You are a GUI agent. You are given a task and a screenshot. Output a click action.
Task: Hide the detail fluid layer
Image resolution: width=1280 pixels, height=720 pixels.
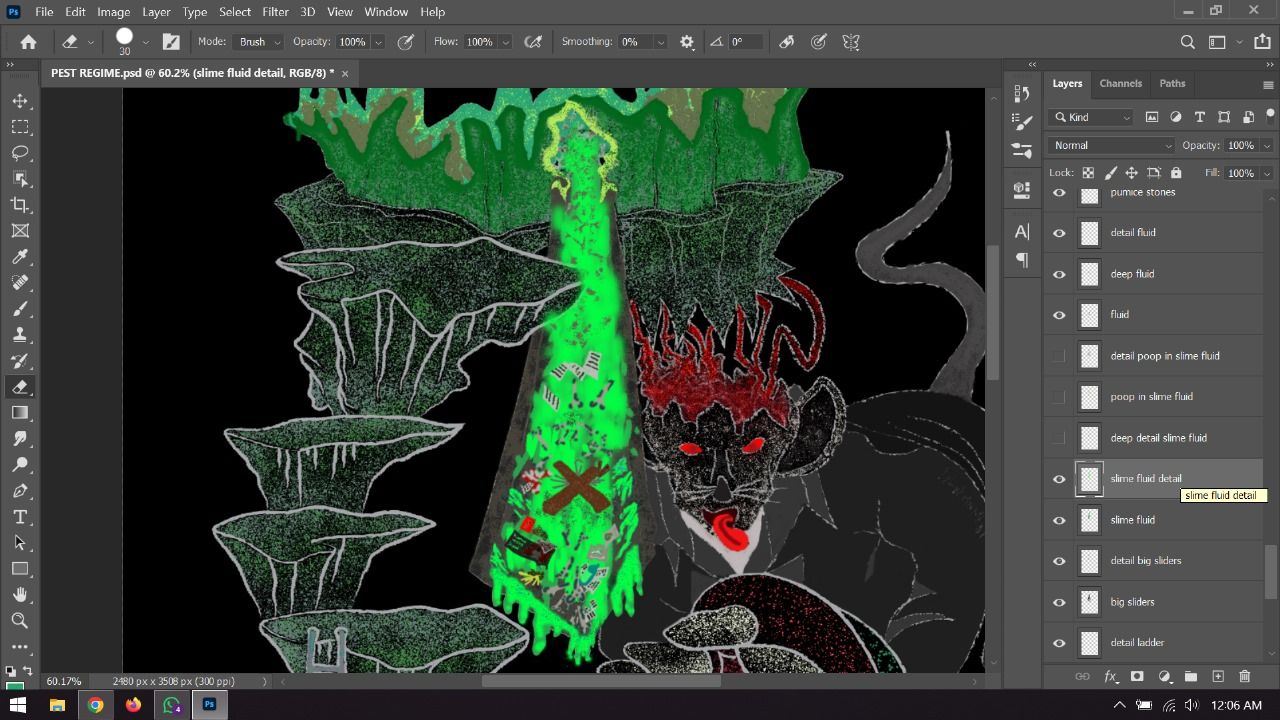(1059, 233)
